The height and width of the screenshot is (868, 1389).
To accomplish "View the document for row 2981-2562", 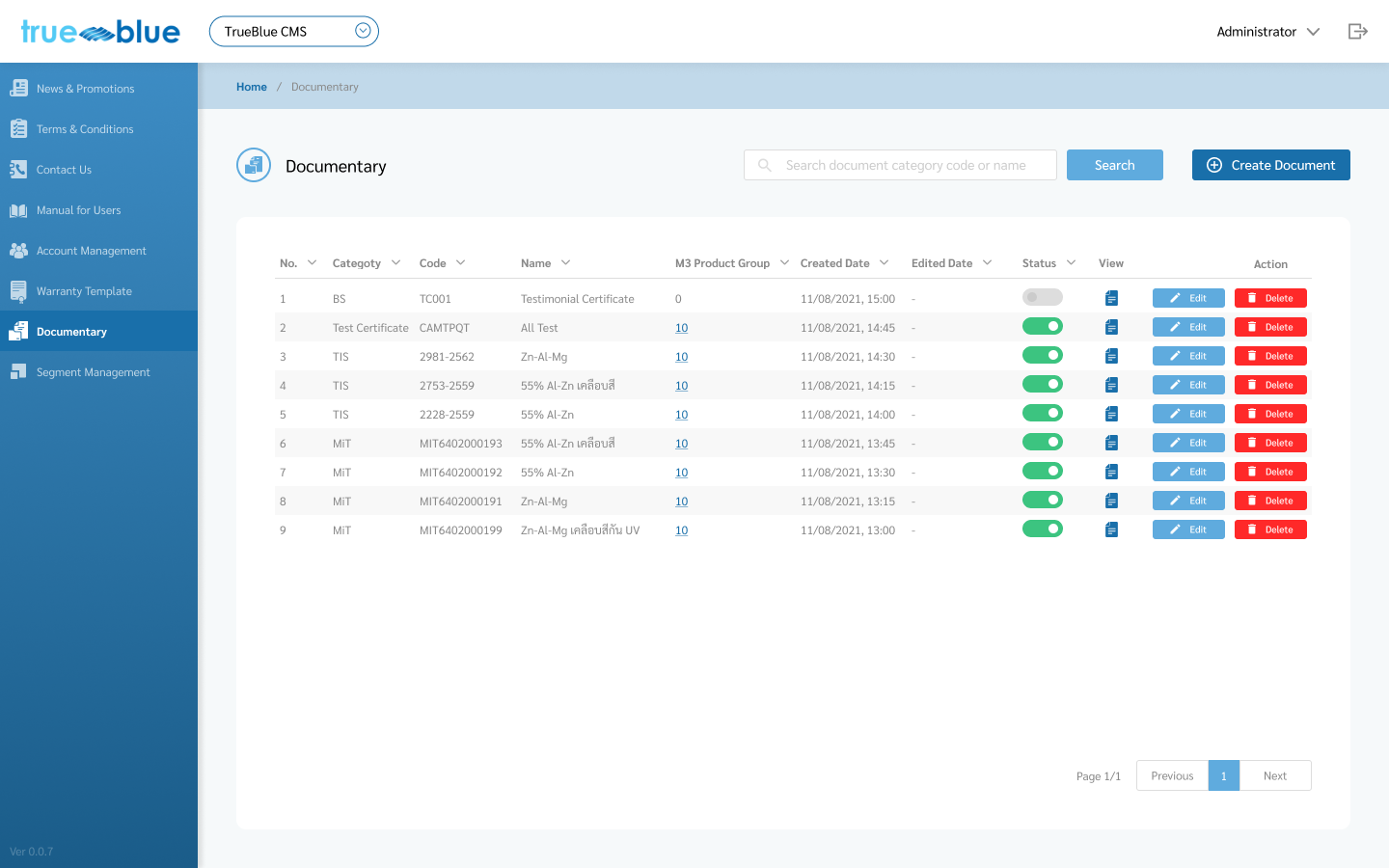I will (x=1111, y=357).
